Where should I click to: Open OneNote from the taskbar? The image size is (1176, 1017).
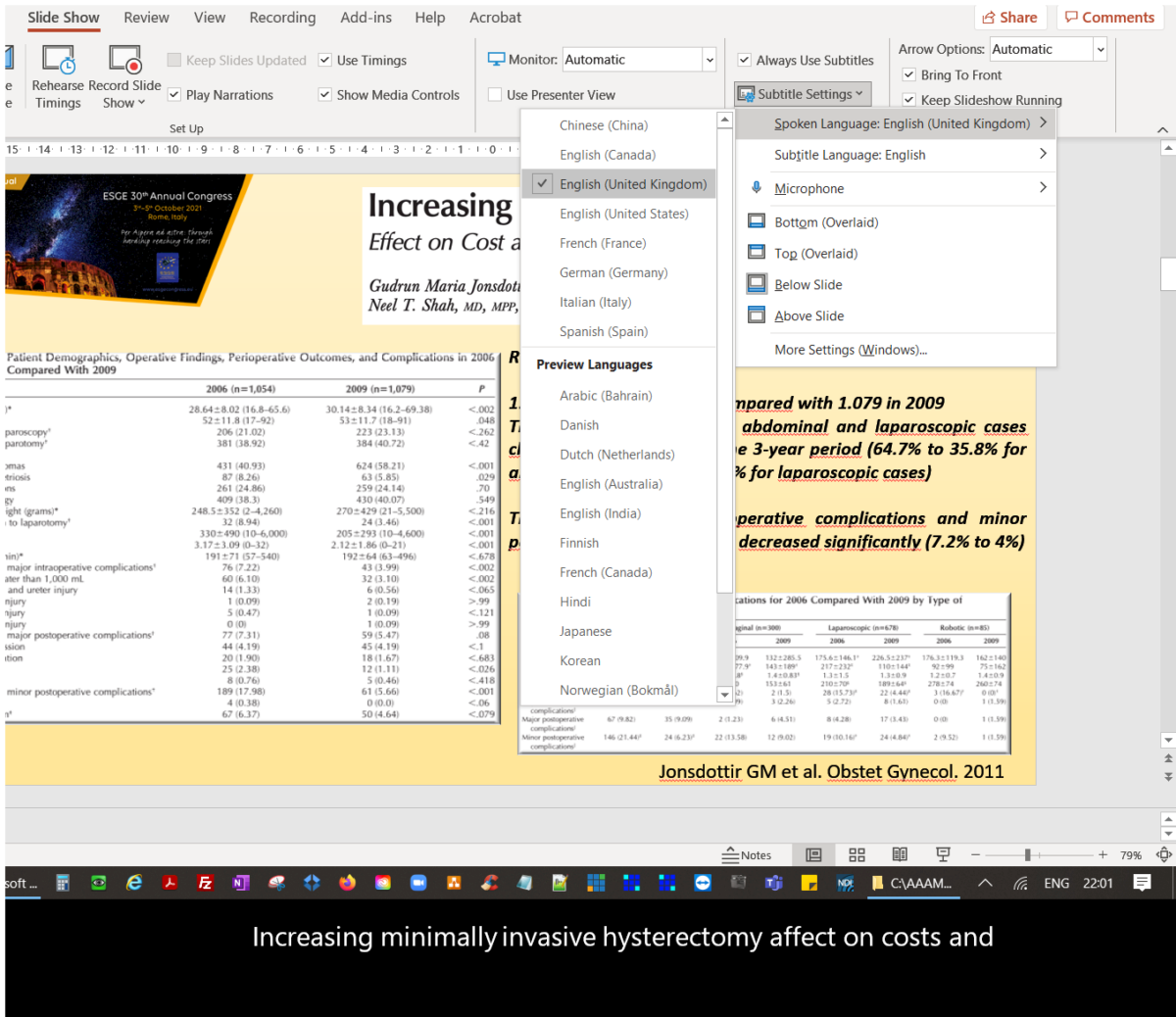[x=241, y=883]
